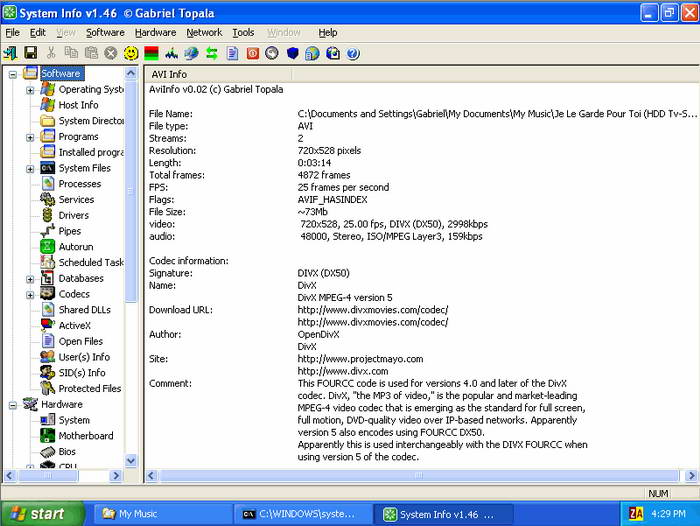This screenshot has height=526, width=700.
Task: Click the first divxmovies.com/codec URL text
Action: [373, 310]
